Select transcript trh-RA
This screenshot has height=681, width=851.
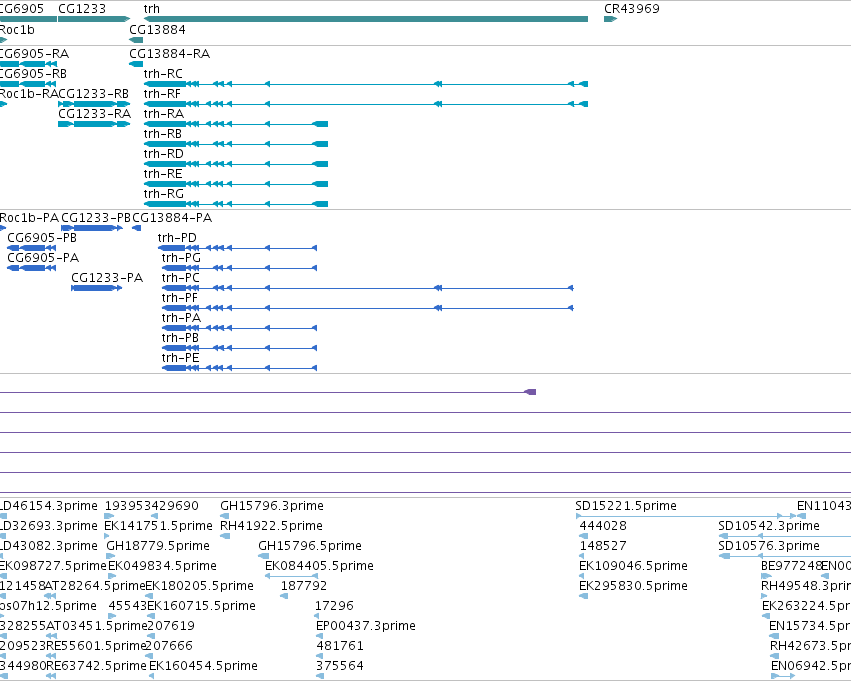click(x=164, y=113)
